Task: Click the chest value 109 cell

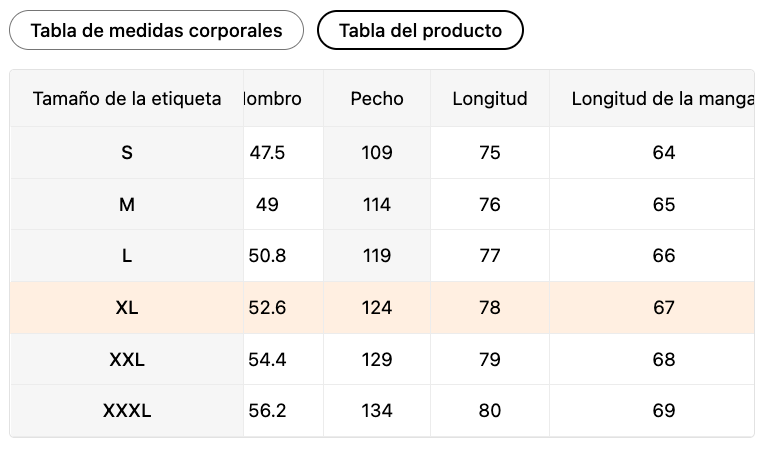Action: click(x=377, y=153)
